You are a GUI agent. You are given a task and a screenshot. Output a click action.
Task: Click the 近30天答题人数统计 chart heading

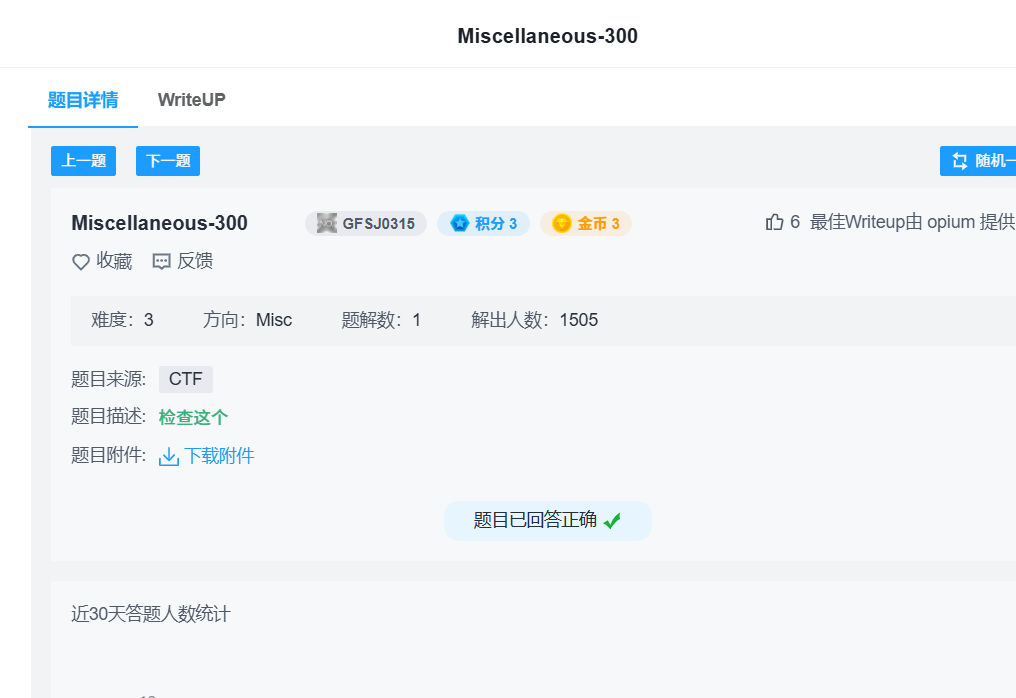coord(150,614)
